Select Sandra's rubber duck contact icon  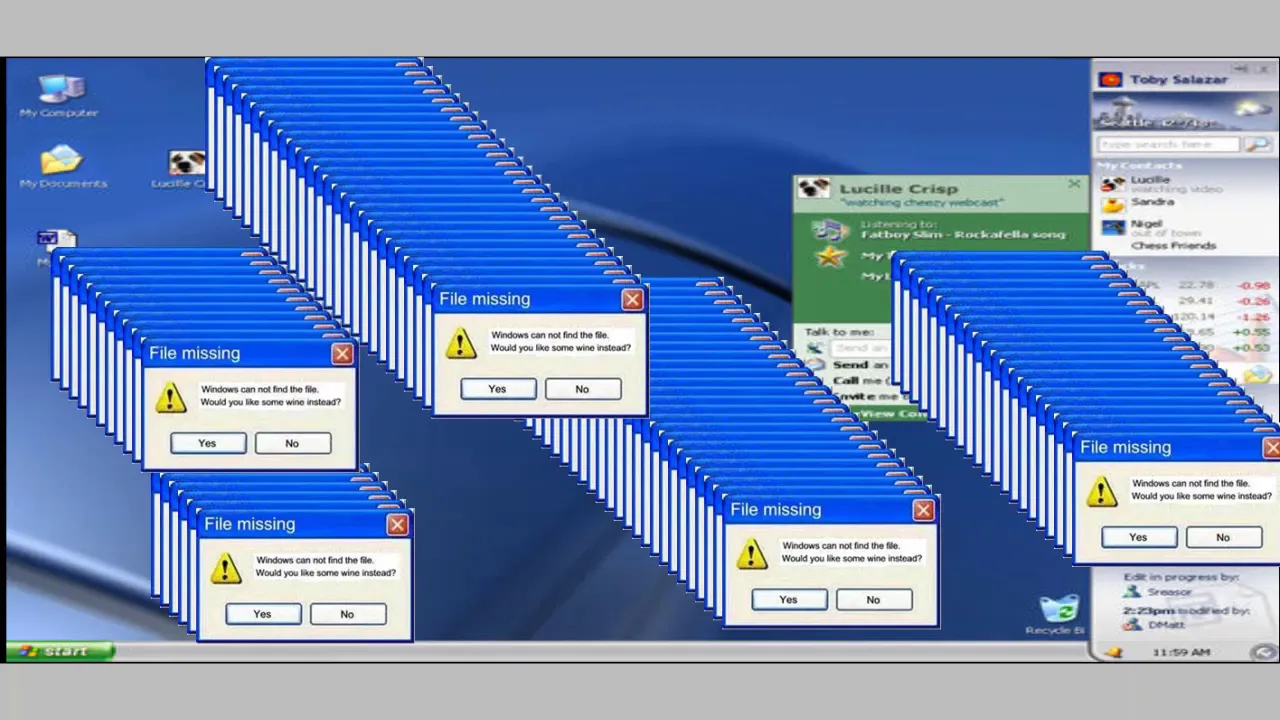point(1112,205)
